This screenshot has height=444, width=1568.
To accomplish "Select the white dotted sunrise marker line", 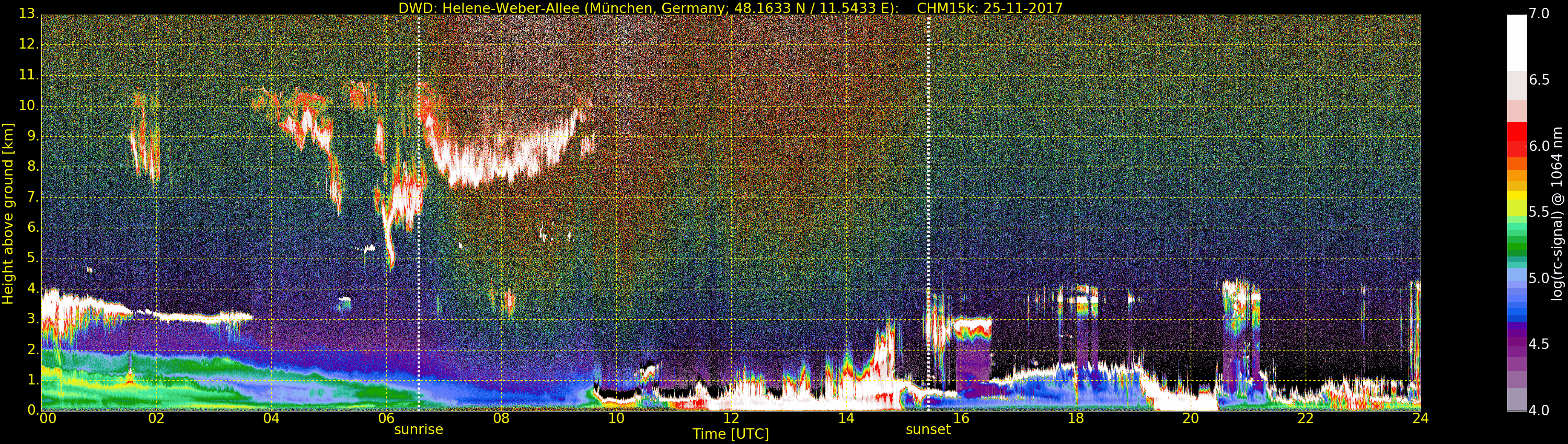I will pos(419,213).
